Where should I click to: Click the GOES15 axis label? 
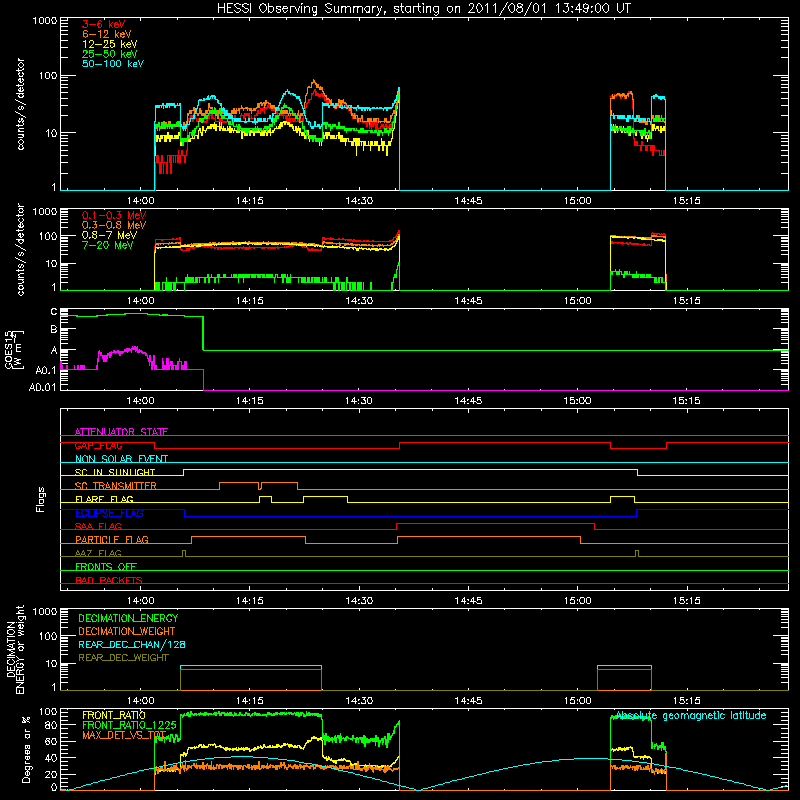click(x=13, y=350)
